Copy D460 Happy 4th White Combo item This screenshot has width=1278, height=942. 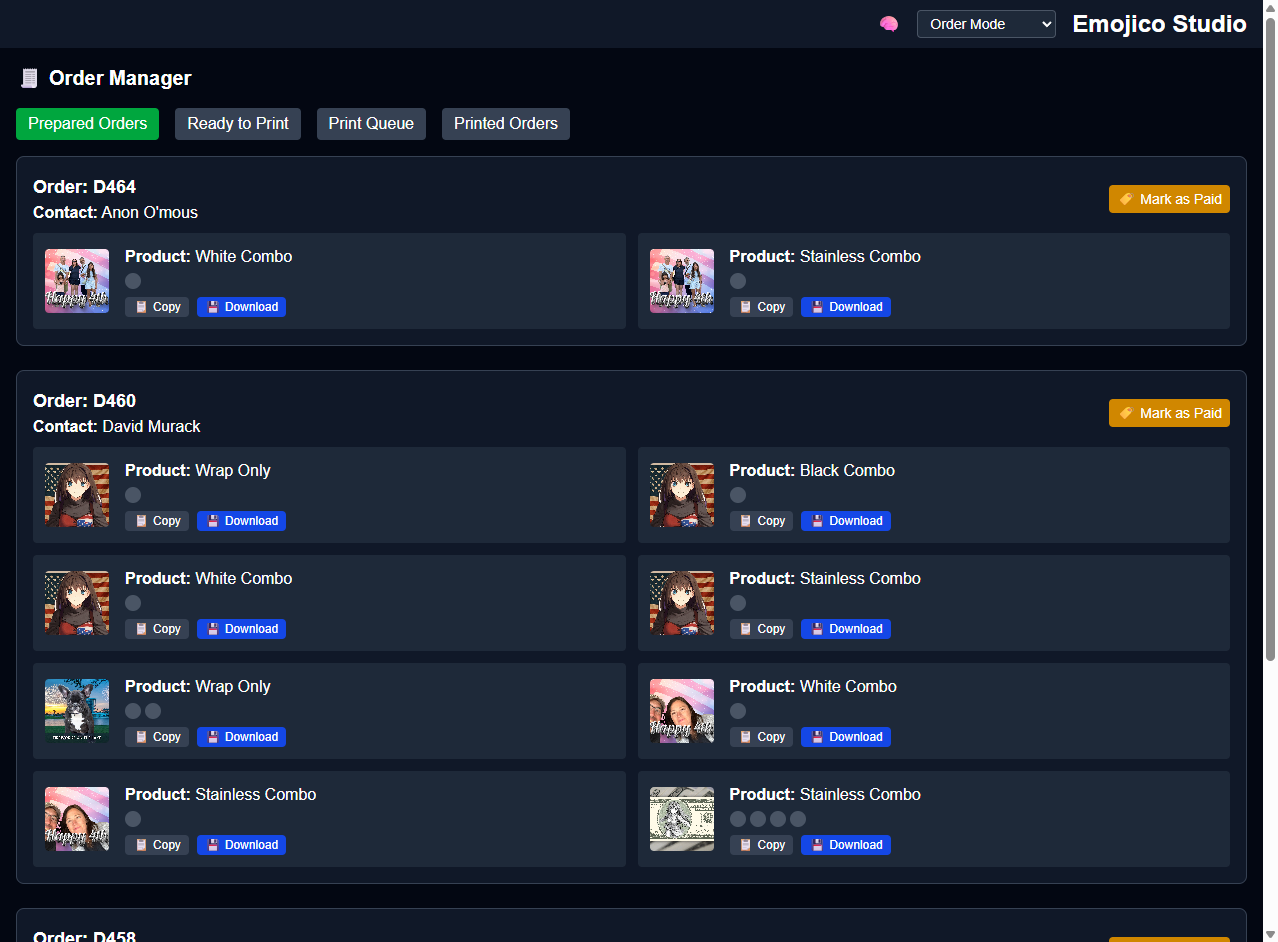761,737
